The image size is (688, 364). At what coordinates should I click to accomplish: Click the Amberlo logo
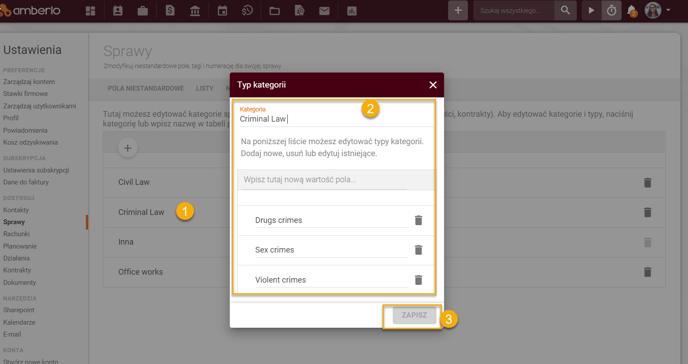click(30, 11)
